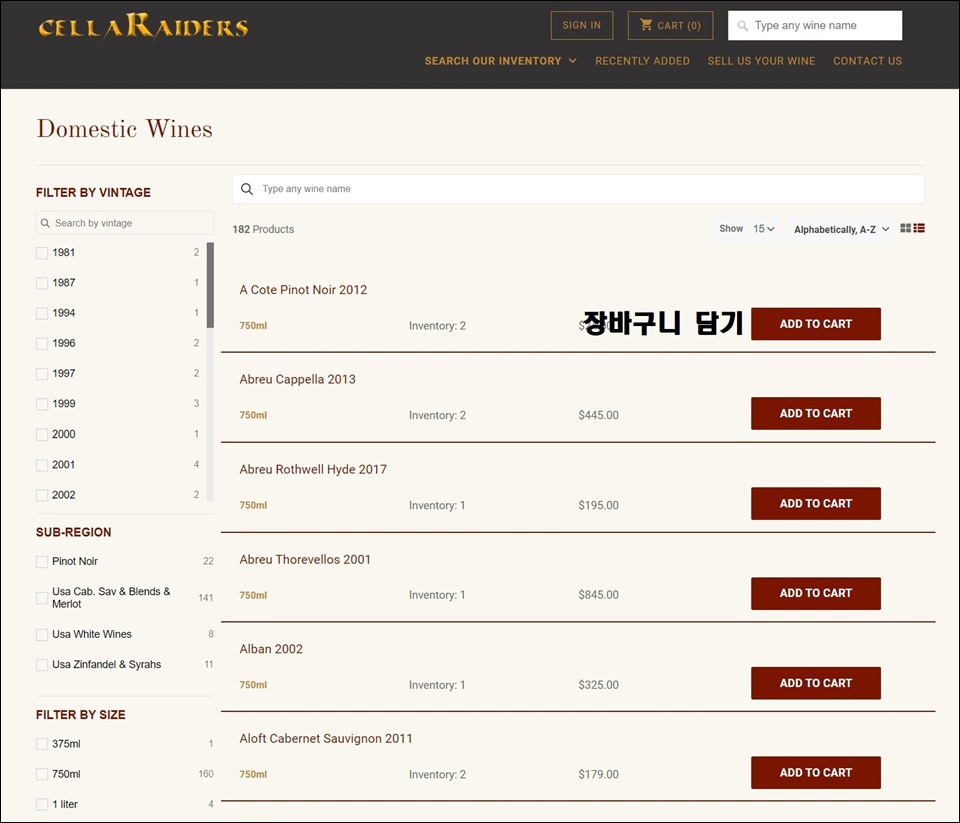Click magnifier icon in vintage search
Image resolution: width=960 pixels, height=823 pixels.
pyautogui.click(x=45, y=223)
